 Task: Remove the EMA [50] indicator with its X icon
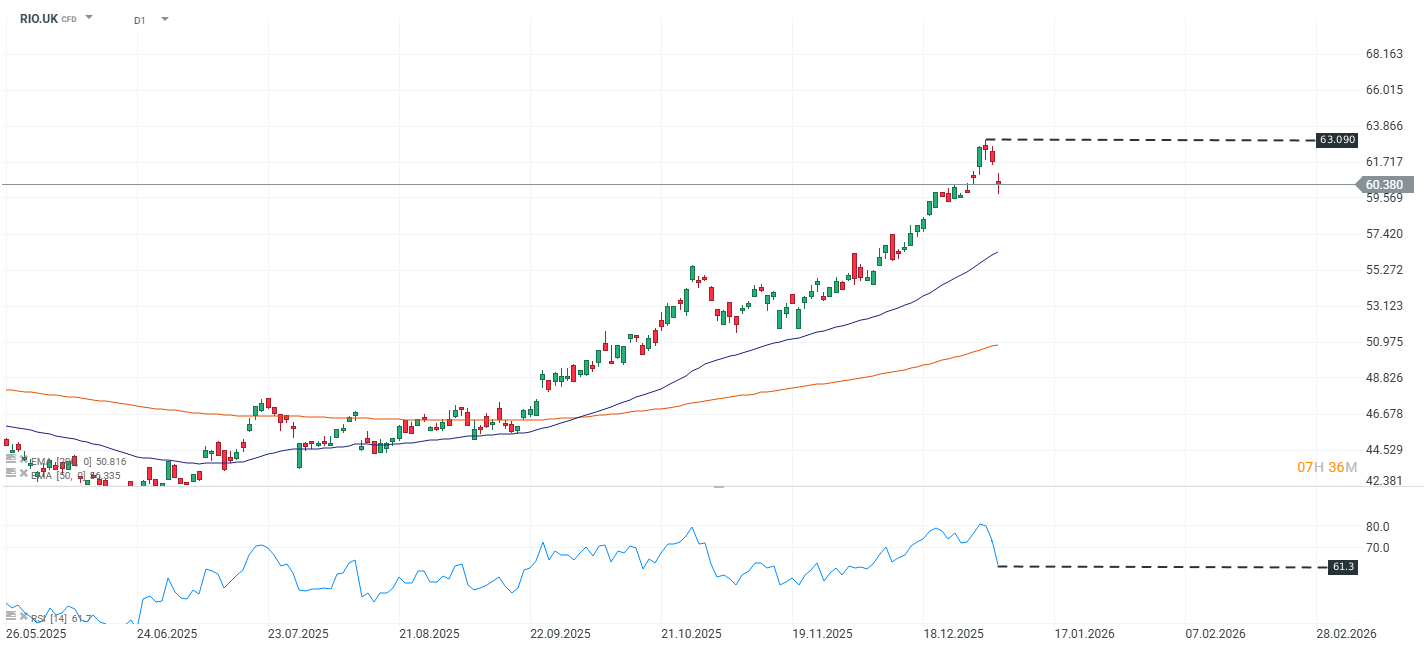[x=23, y=473]
